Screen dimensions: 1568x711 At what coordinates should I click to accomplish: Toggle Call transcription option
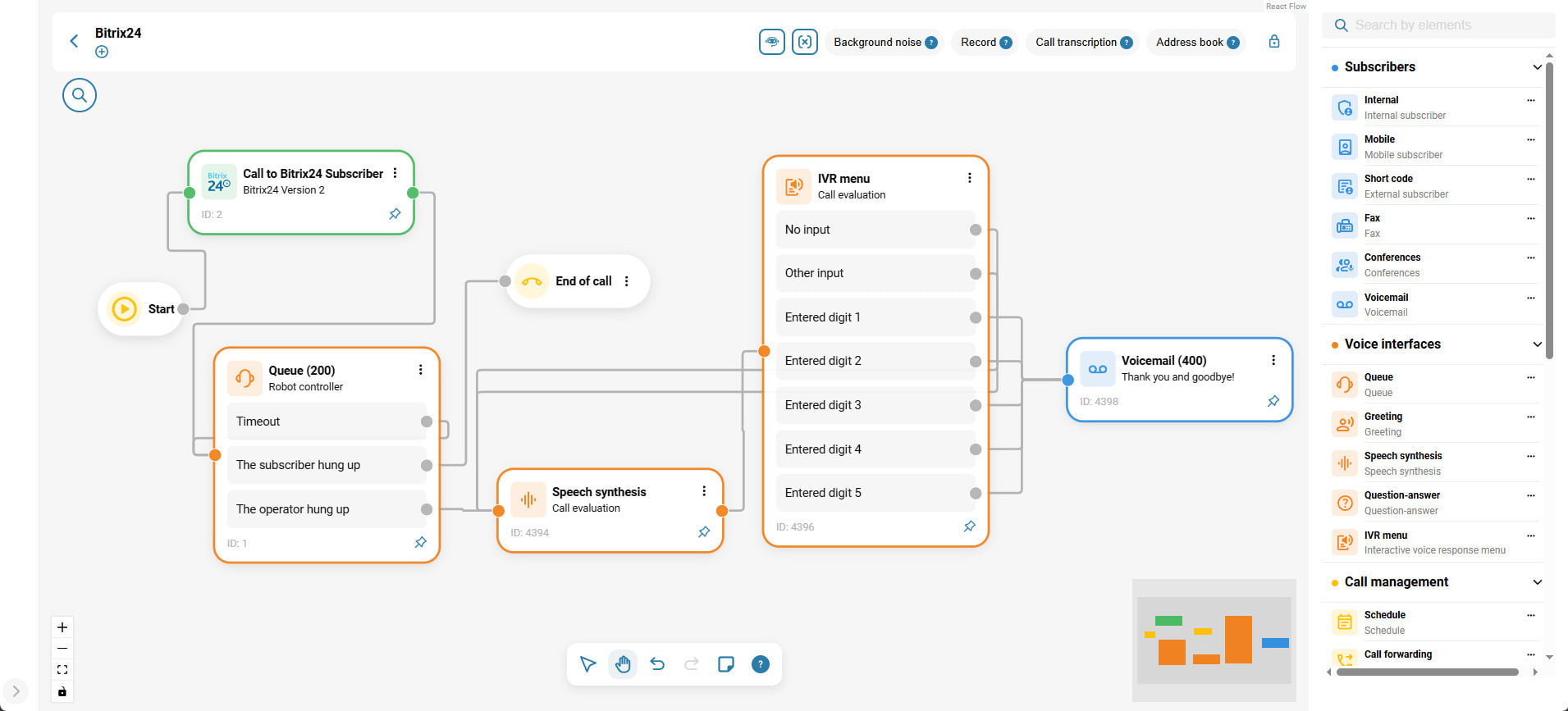[1076, 43]
